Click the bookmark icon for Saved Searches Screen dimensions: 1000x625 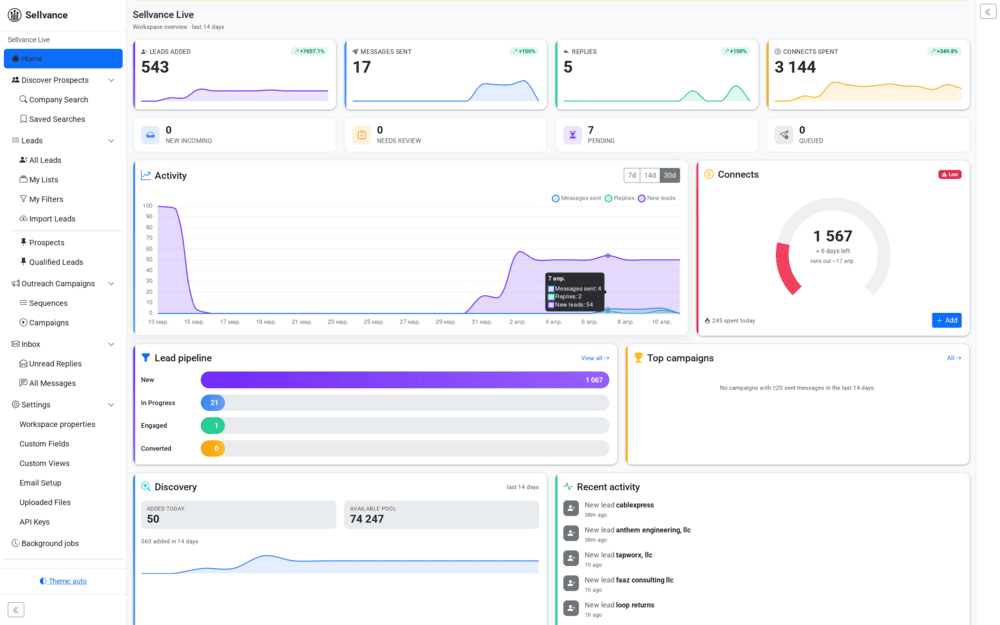click(22, 118)
